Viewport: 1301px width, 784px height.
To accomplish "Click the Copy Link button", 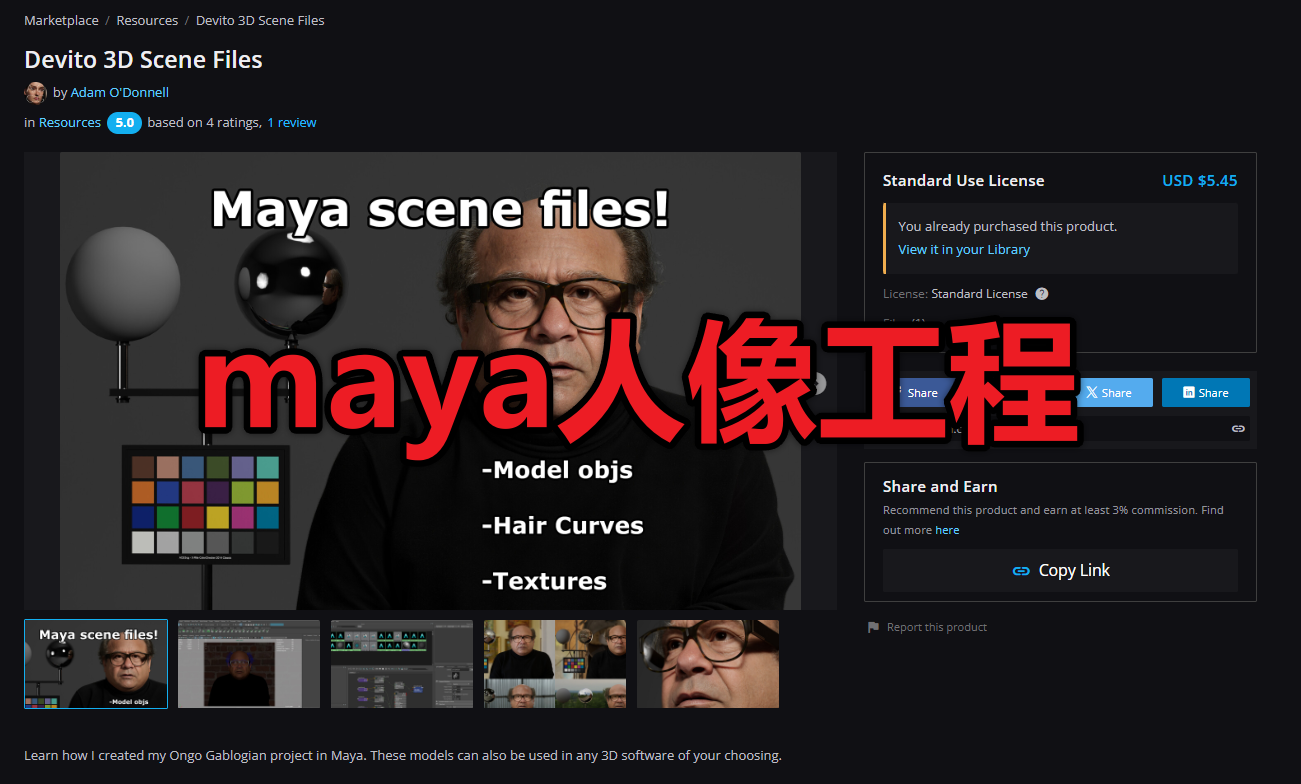I will click(1060, 570).
